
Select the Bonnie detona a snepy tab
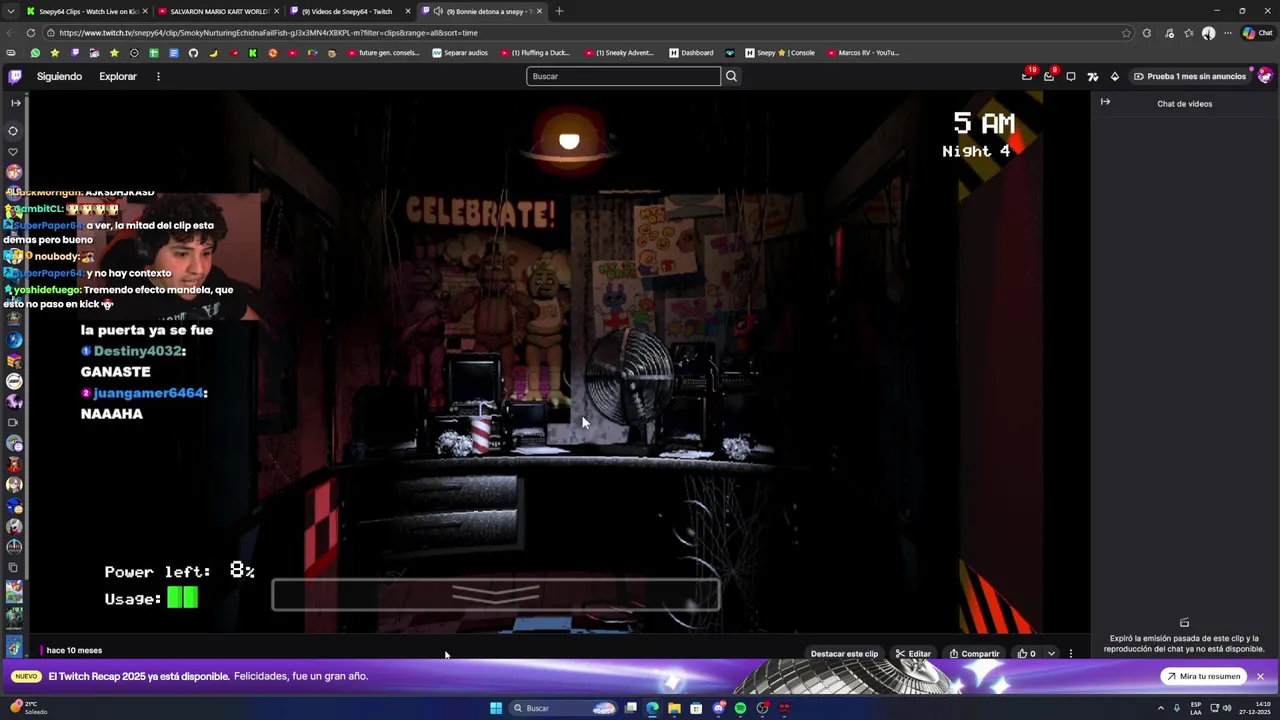coord(482,11)
